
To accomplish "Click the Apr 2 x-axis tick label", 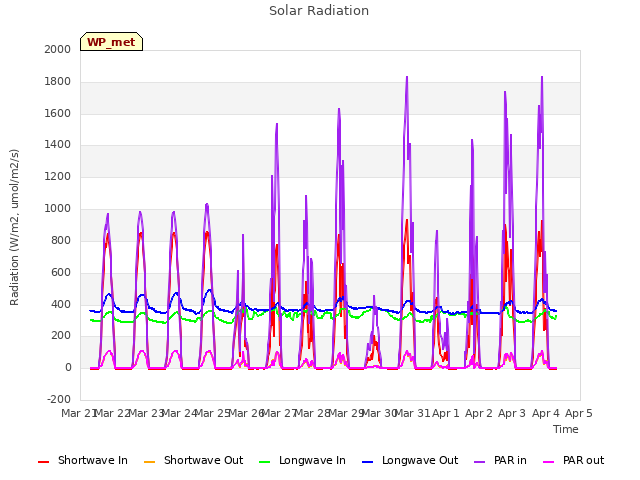I will [x=479, y=413].
